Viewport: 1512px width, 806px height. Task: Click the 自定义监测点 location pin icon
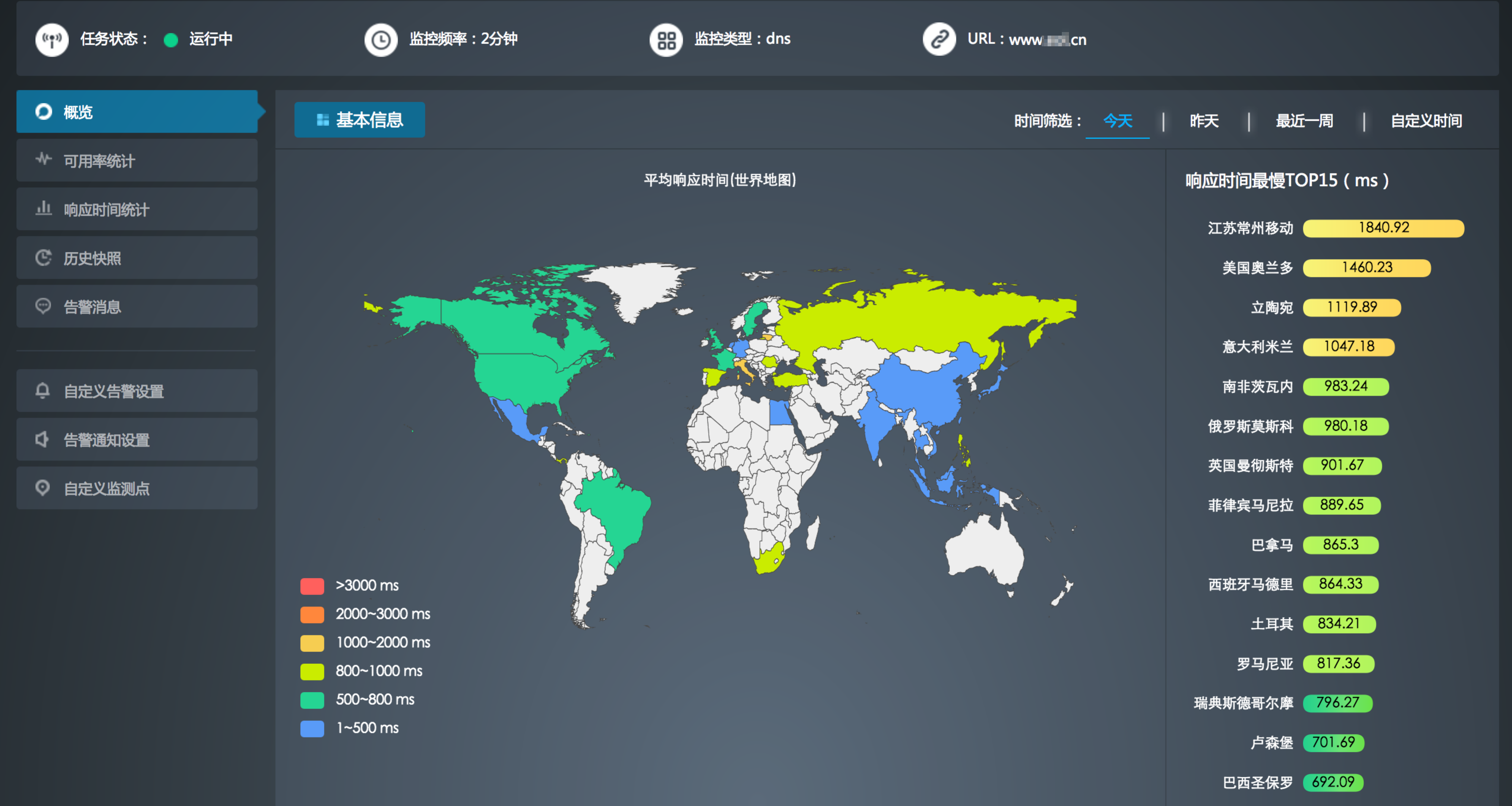click(x=42, y=488)
